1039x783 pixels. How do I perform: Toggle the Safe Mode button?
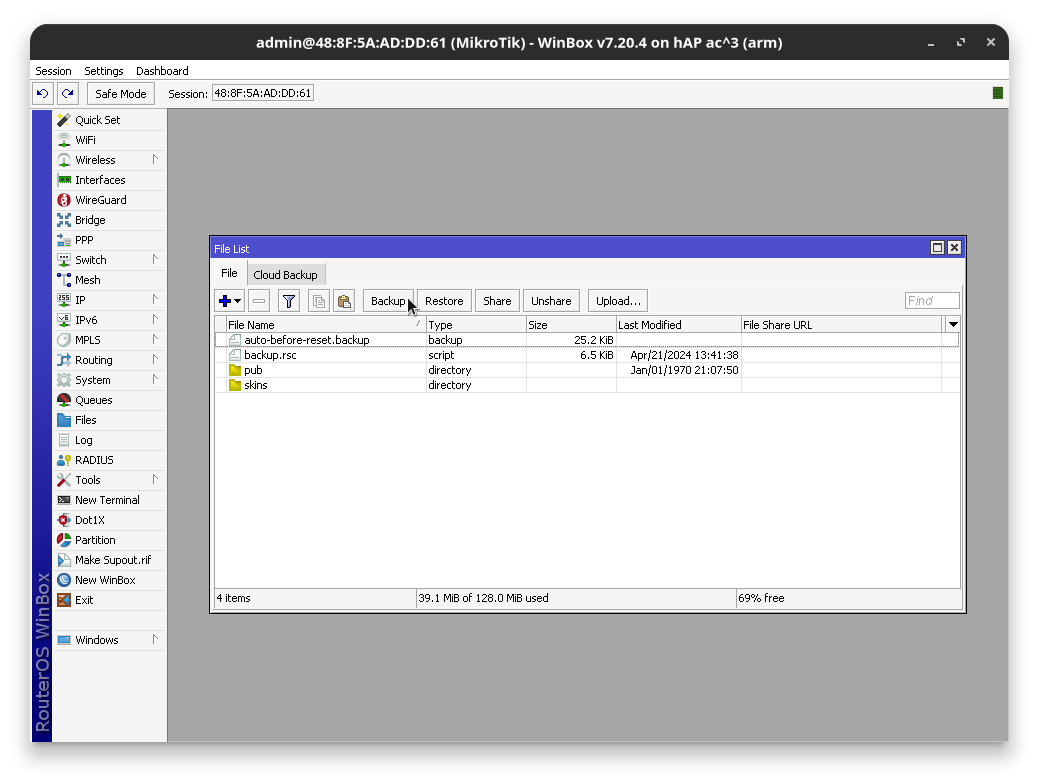[120, 94]
